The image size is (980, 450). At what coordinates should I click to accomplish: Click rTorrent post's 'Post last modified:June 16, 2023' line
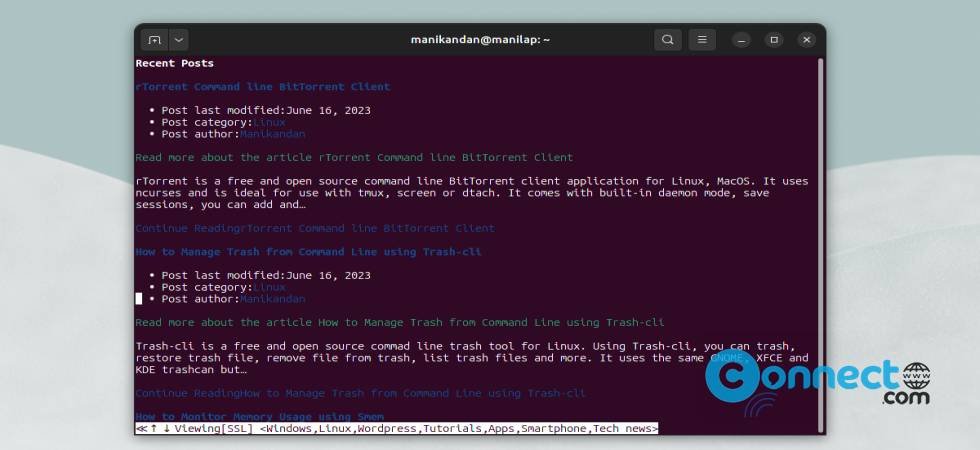(266, 111)
